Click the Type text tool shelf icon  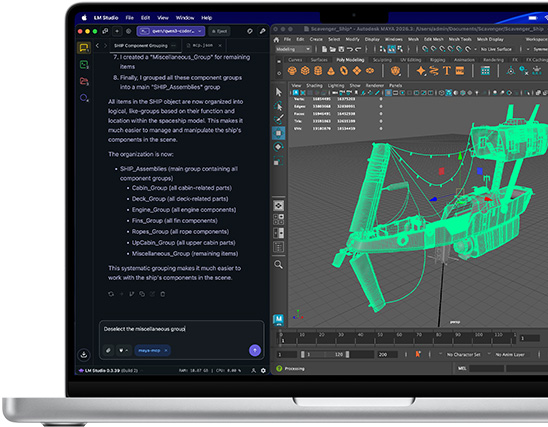pos(447,71)
